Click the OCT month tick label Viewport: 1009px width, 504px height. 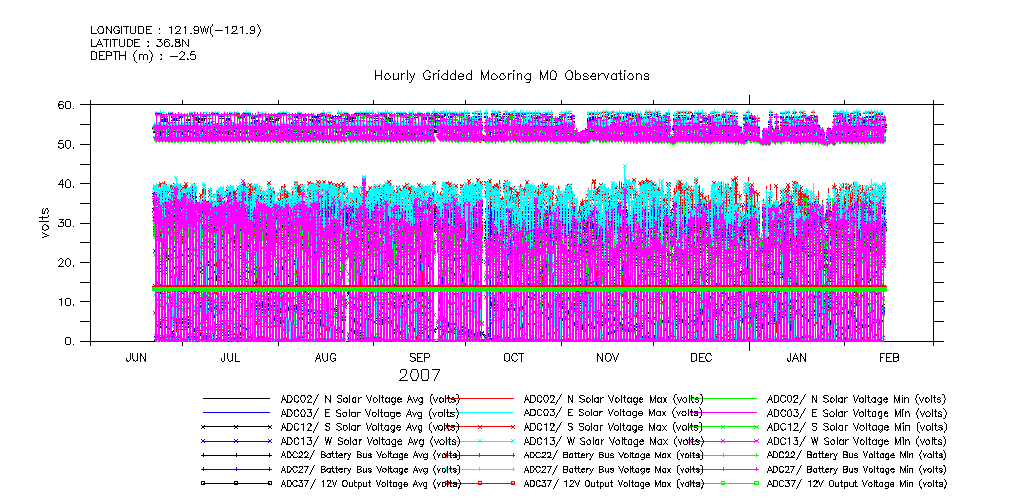(513, 358)
